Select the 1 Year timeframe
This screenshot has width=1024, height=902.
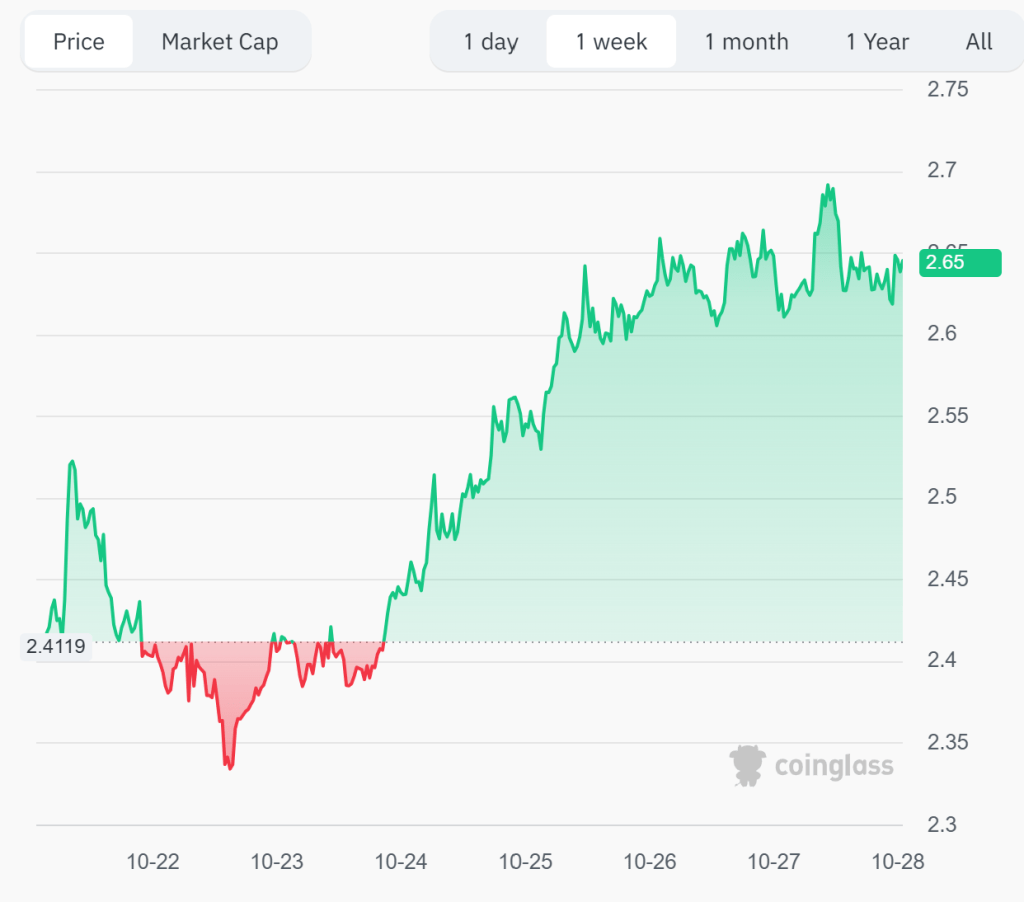pyautogui.click(x=876, y=41)
